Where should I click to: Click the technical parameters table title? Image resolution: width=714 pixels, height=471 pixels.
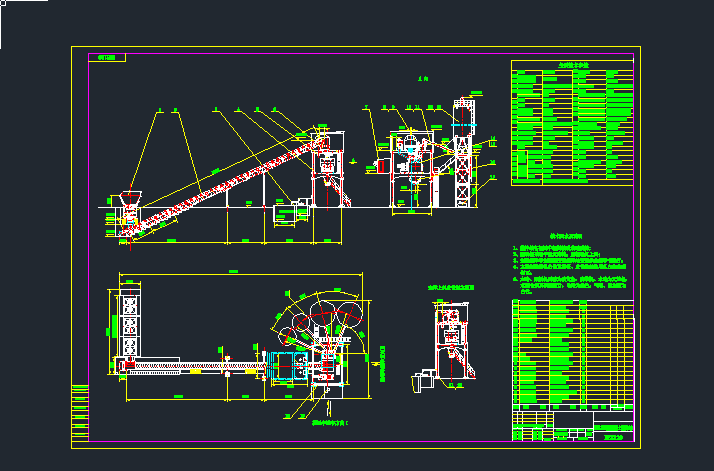coord(573,66)
